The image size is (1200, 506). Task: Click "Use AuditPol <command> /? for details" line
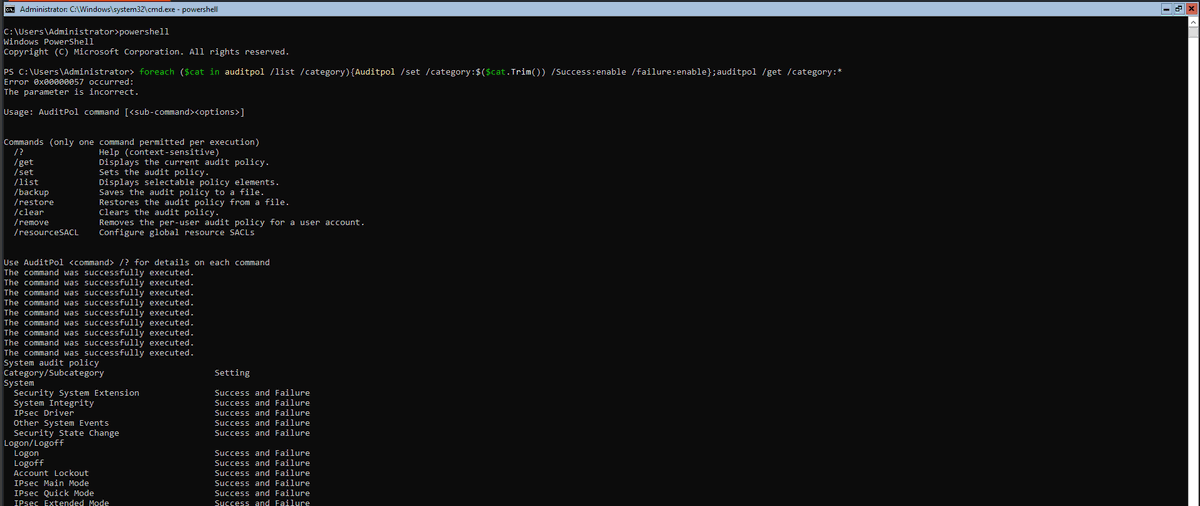137,262
